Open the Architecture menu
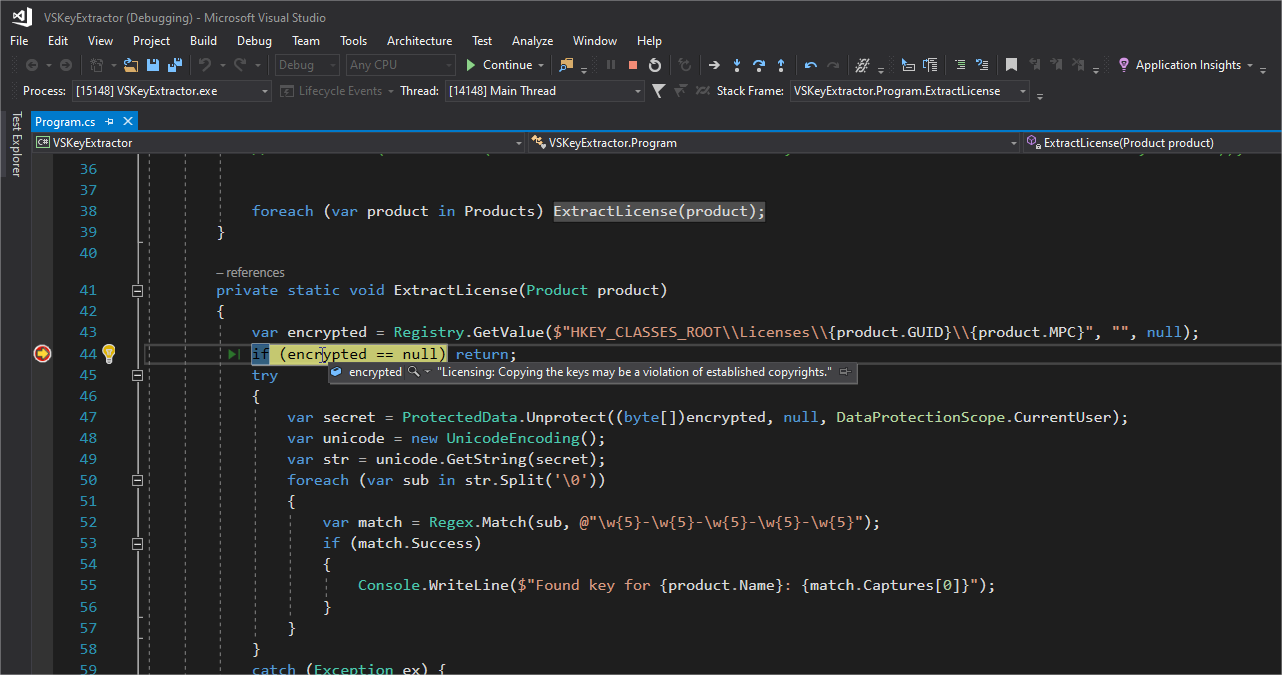Screen dimensions: 1282x675 pyautogui.click(x=419, y=41)
